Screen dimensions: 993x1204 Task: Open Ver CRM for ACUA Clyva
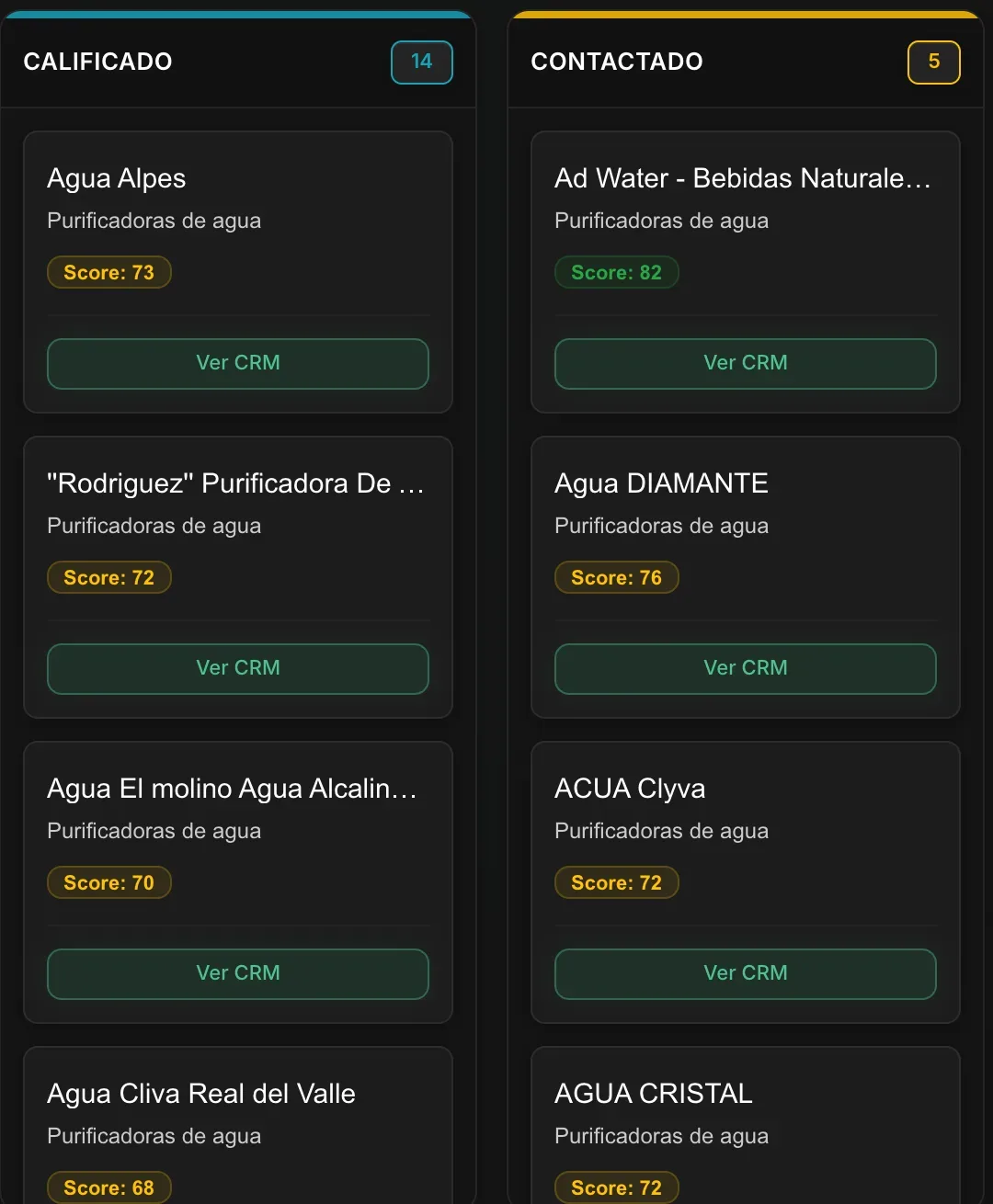pos(746,973)
